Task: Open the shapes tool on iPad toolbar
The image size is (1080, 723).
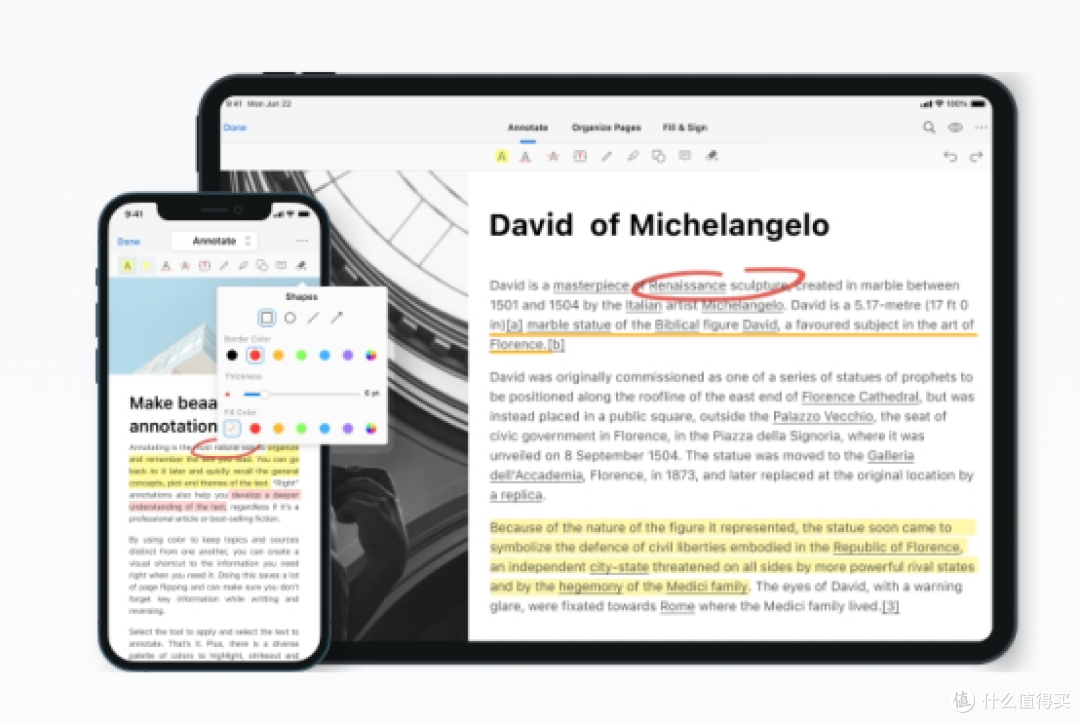Action: [658, 156]
